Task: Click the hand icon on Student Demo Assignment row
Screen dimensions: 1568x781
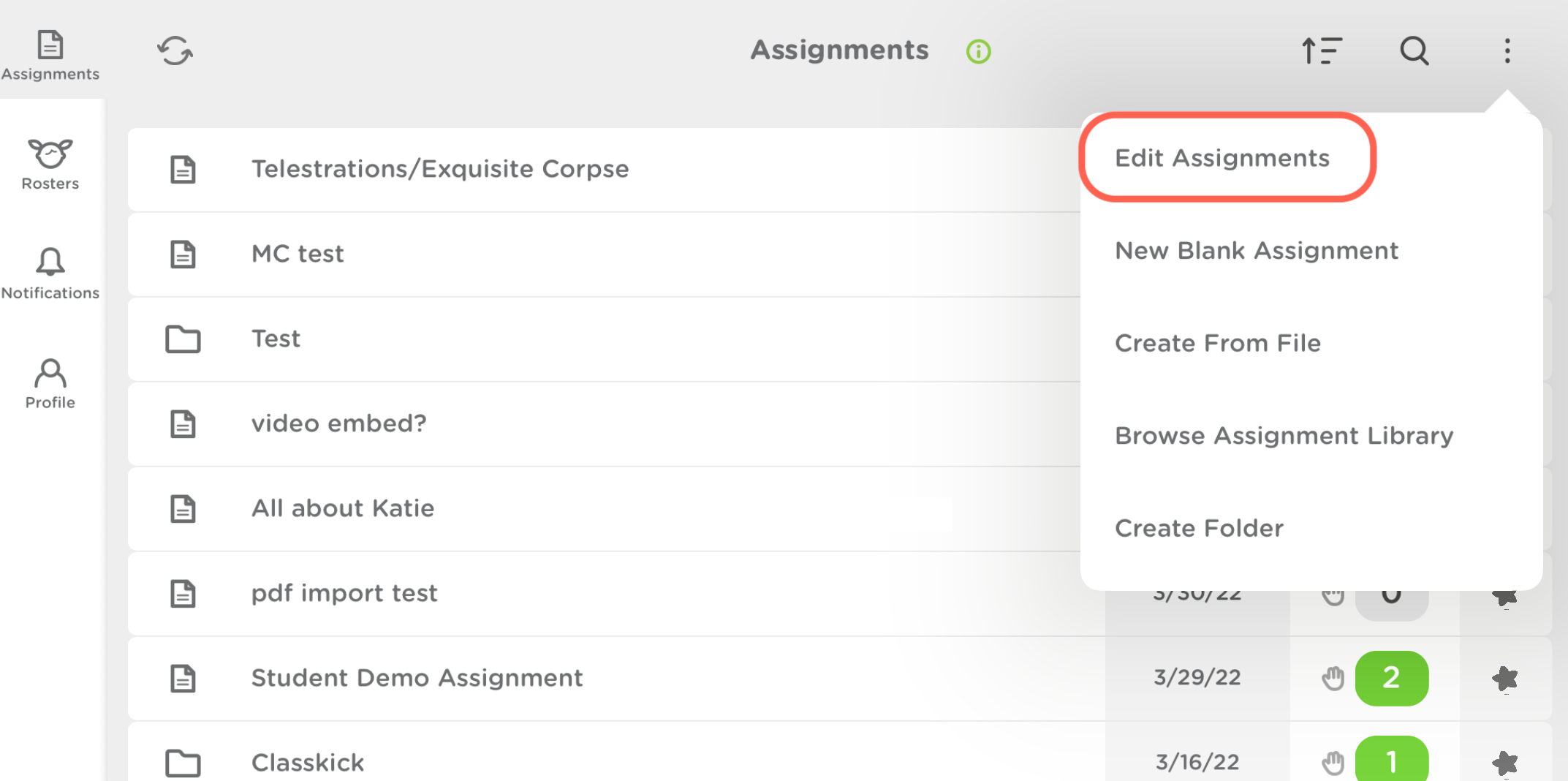Action: pyautogui.click(x=1332, y=678)
